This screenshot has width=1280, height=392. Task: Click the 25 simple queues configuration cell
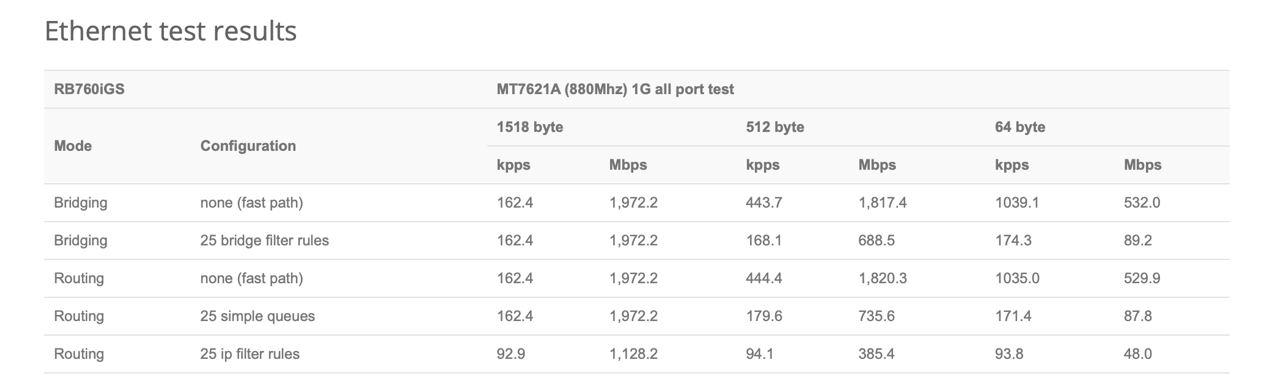(258, 316)
